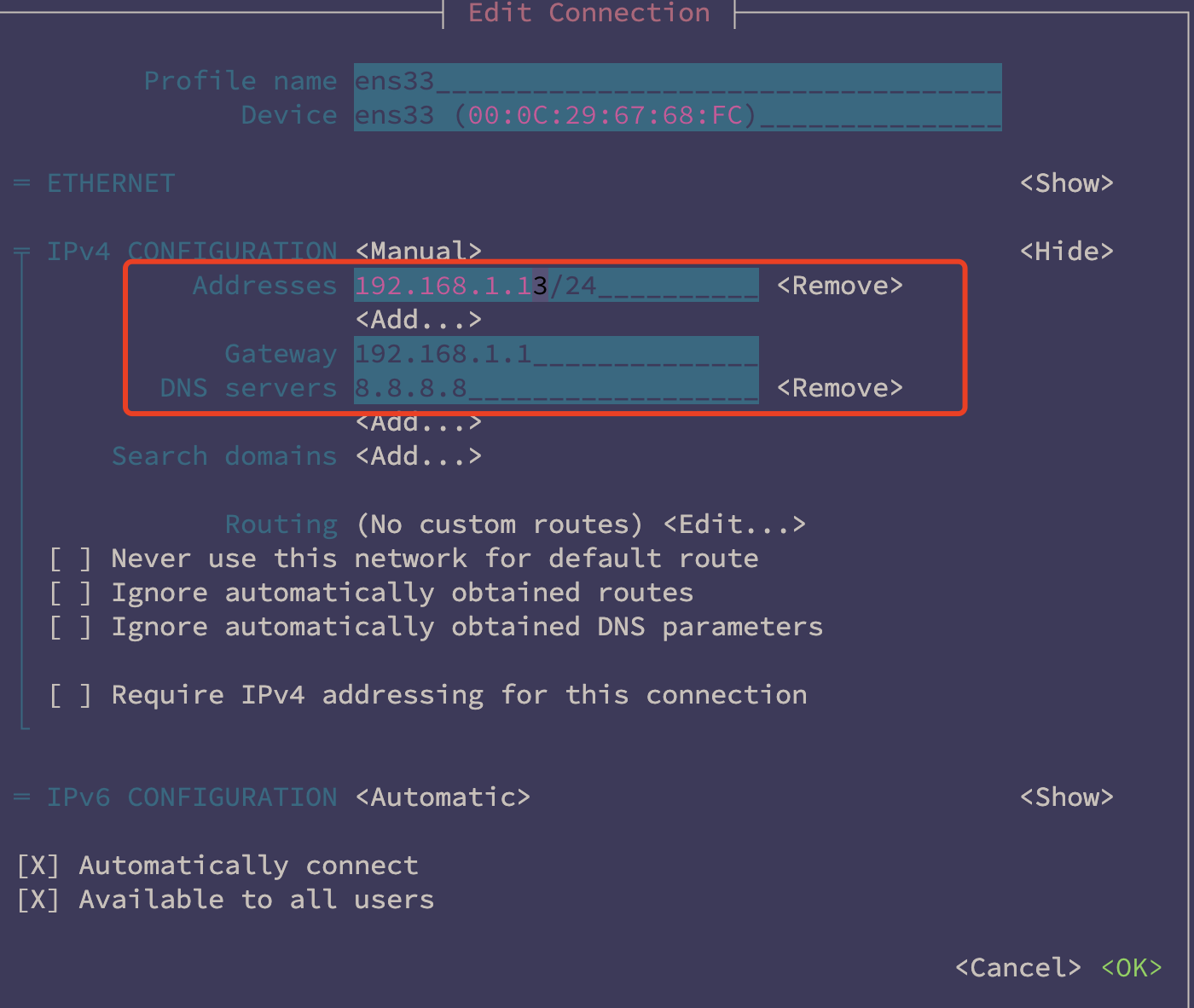Show the Ethernet section
1194x1008 pixels.
(1066, 183)
